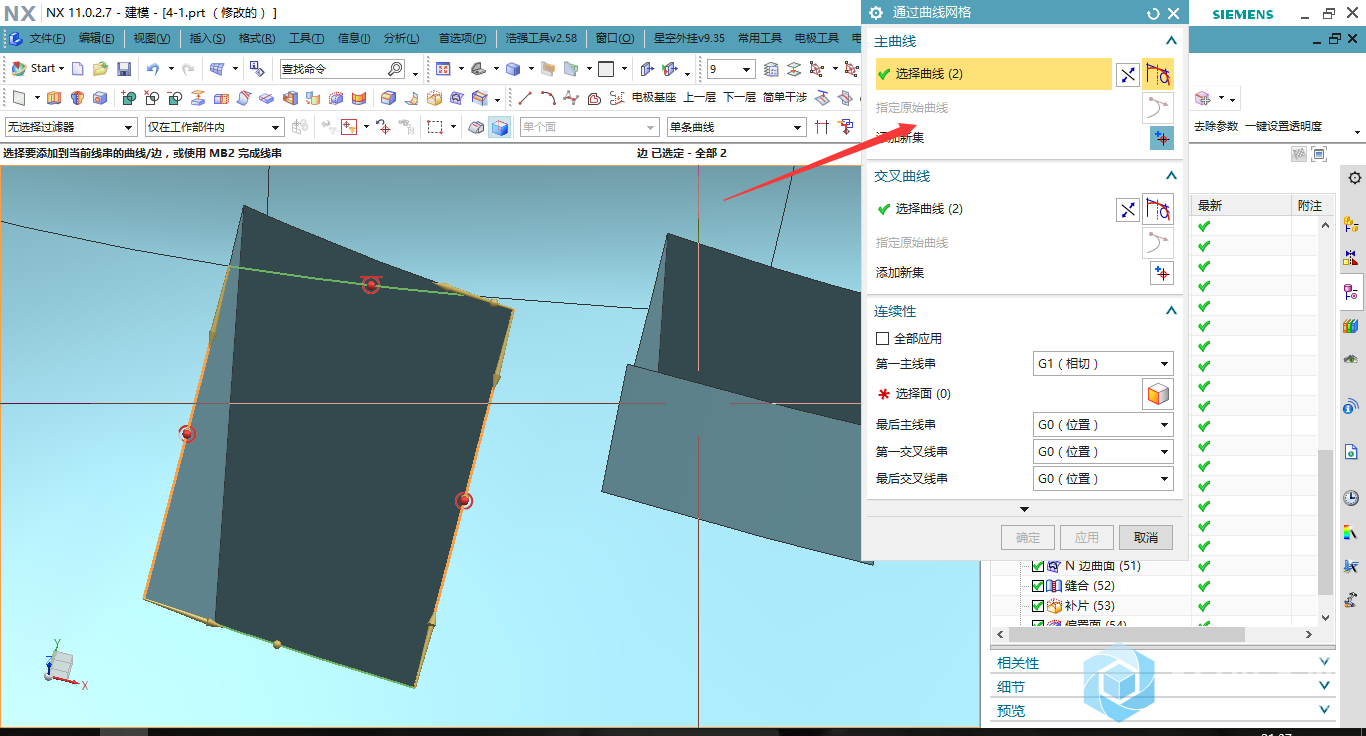
Task: Select the line sketch tool
Action: pos(524,98)
